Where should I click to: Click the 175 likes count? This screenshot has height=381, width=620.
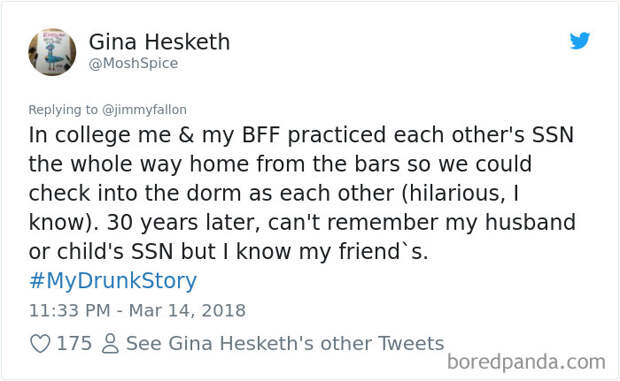[x=74, y=343]
